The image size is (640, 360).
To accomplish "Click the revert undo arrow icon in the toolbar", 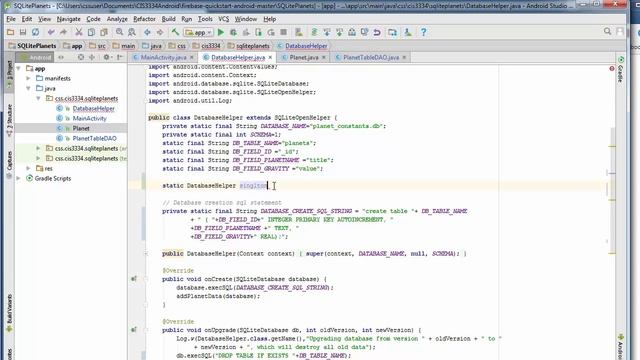I will coord(377,32).
